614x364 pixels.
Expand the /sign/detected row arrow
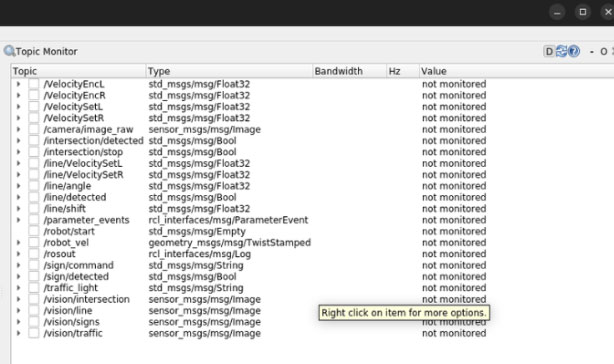18,276
